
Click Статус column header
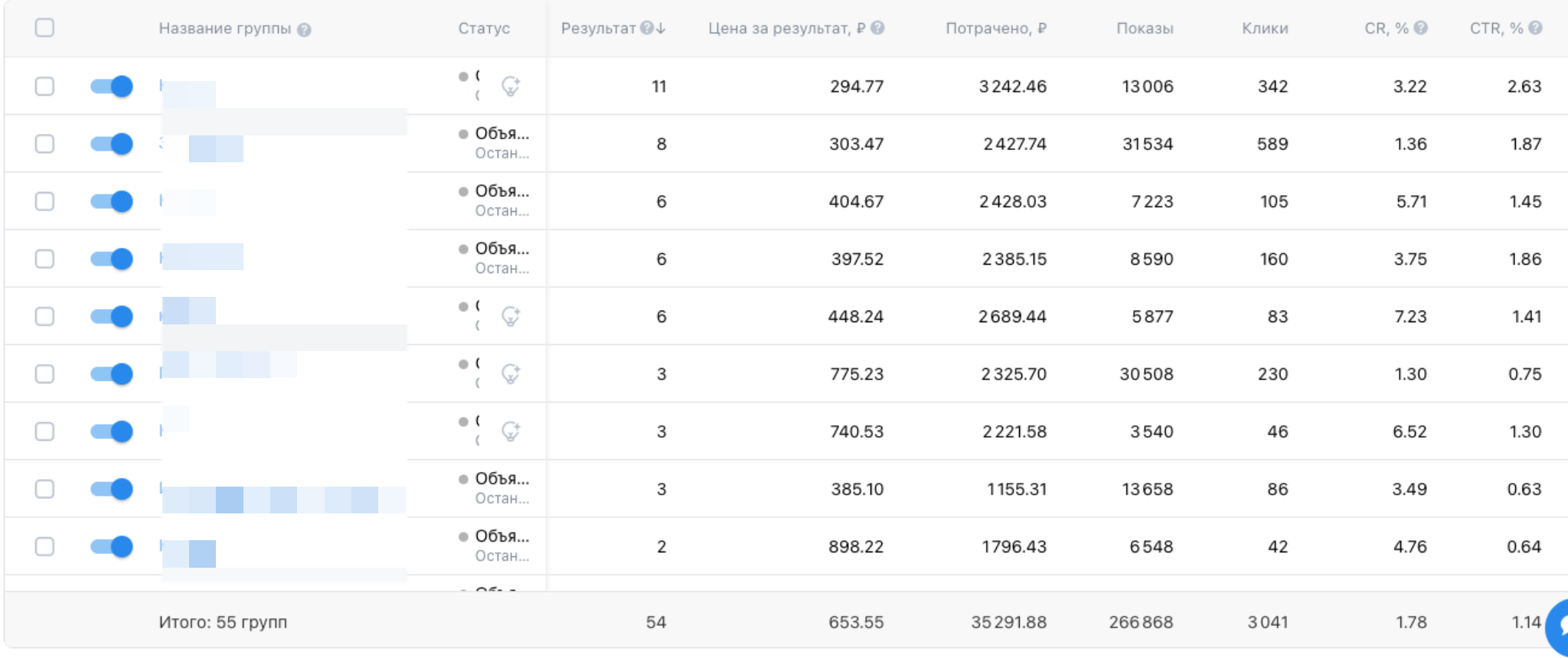click(x=484, y=28)
